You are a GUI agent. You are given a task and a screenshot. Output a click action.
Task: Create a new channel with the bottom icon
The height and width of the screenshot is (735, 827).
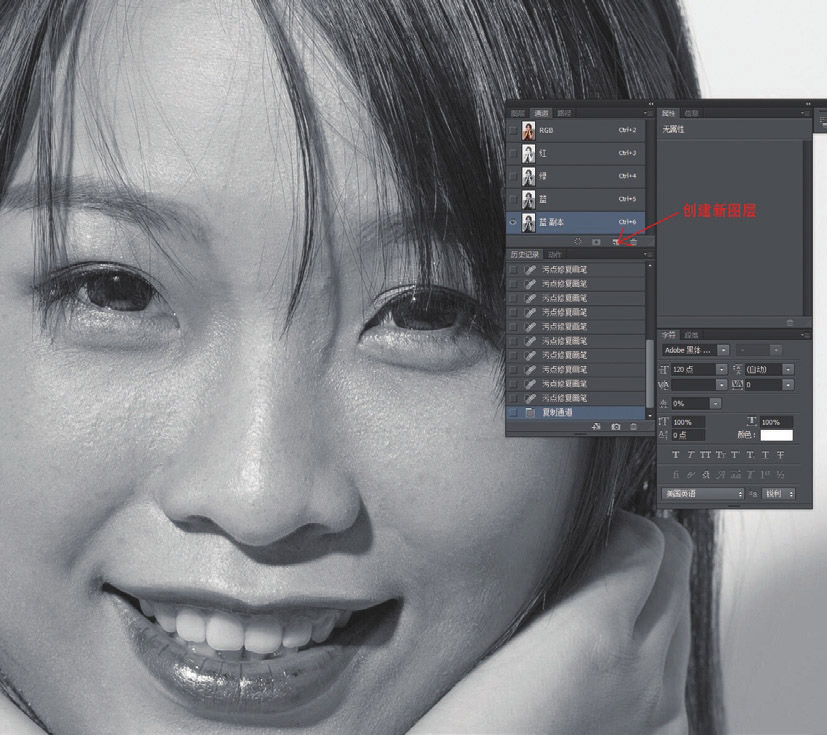pos(616,242)
